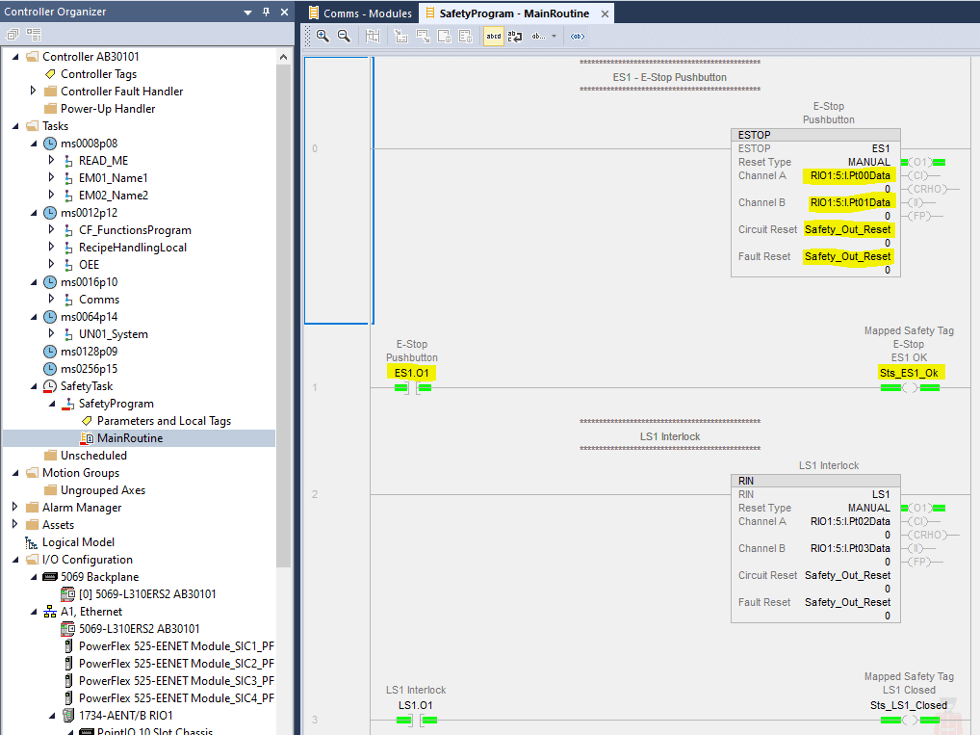Click MainRoutine ladder routine icon

coord(87,438)
